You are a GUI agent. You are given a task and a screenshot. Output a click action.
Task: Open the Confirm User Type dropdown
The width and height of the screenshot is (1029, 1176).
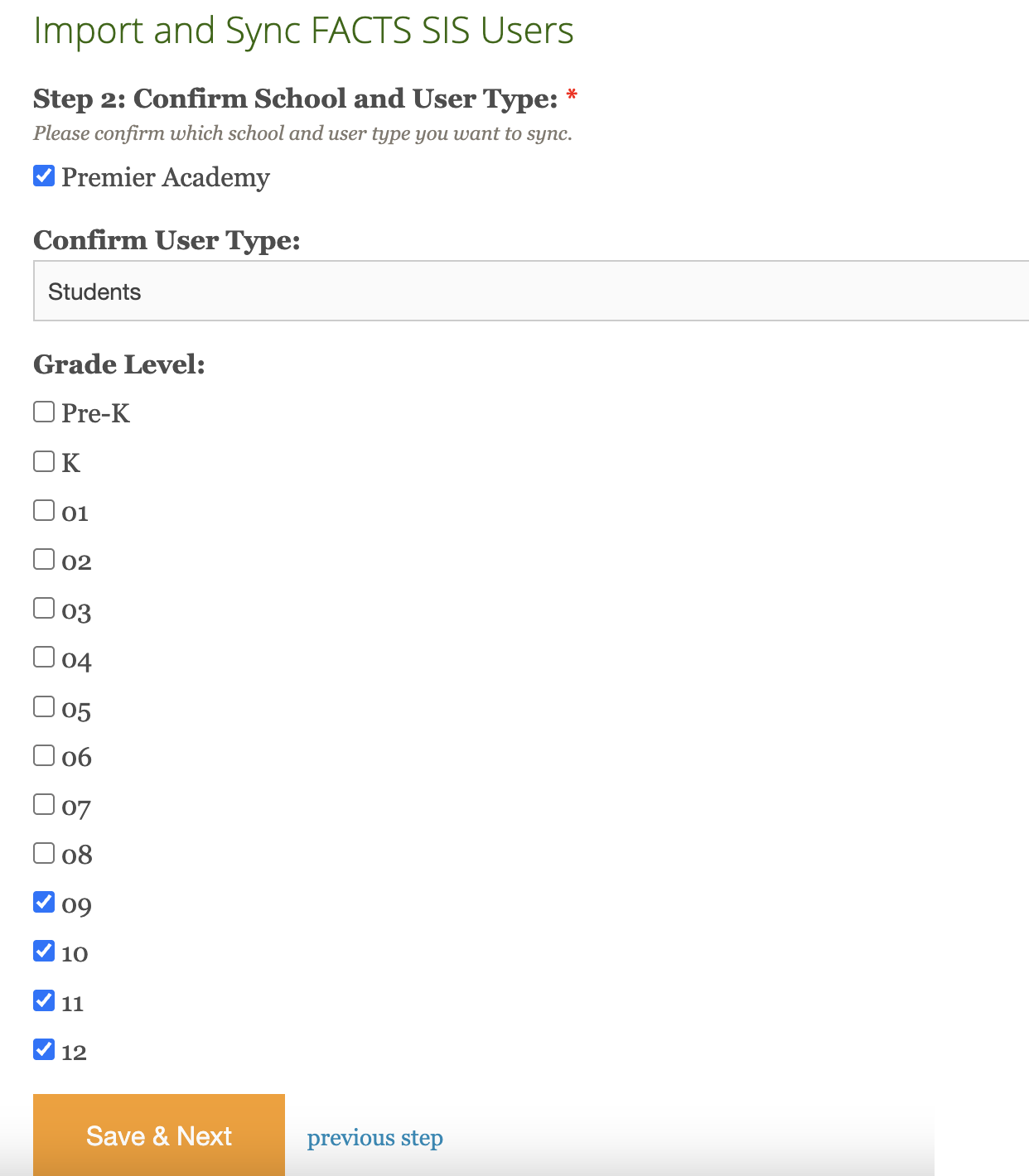pyautogui.click(x=530, y=291)
